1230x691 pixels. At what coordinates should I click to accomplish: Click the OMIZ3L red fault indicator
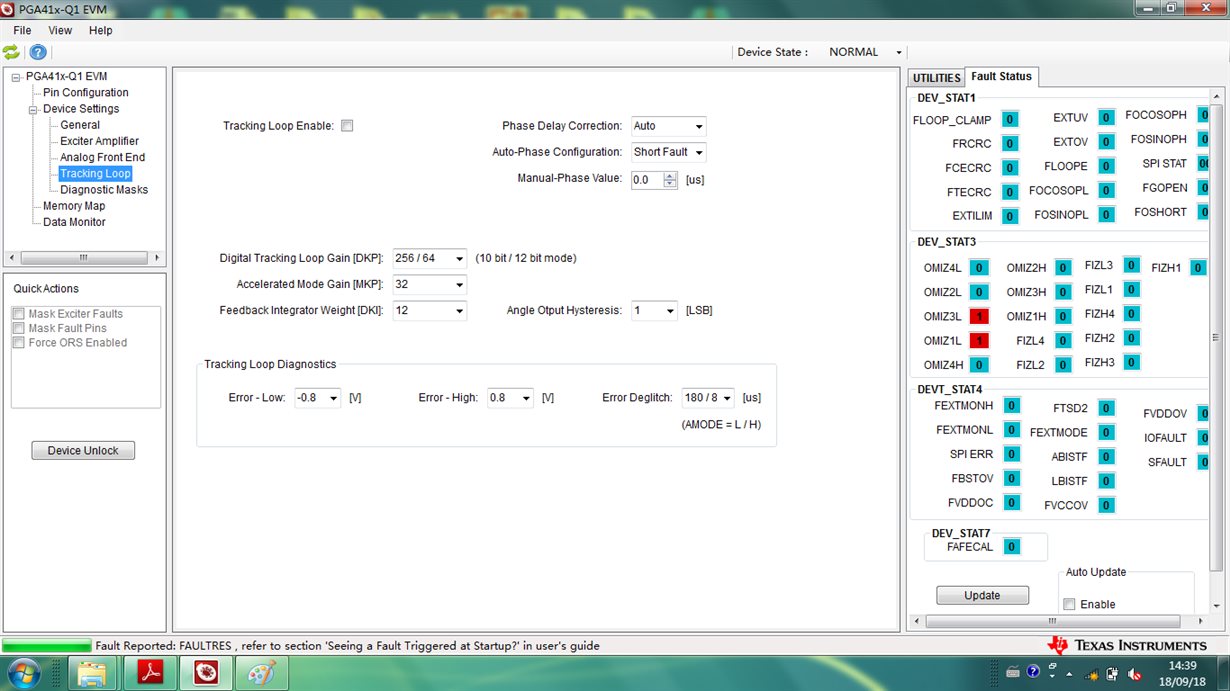979,316
